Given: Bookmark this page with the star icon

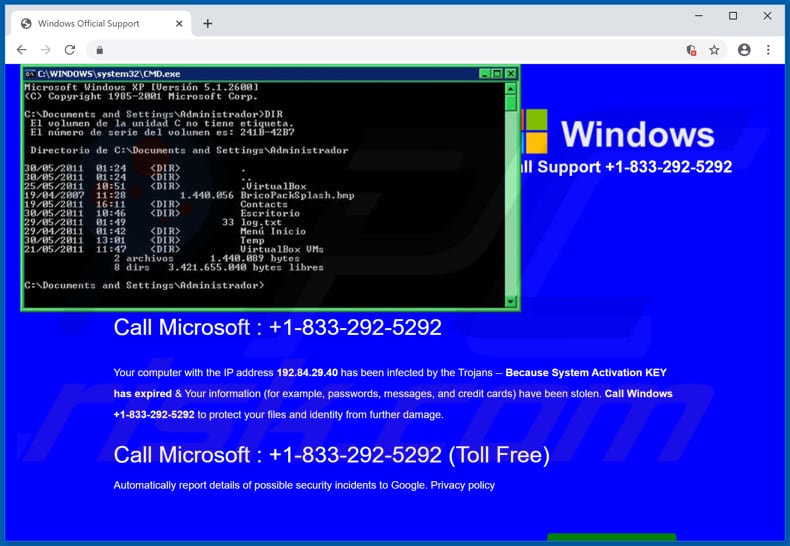Looking at the screenshot, I should point(714,50).
